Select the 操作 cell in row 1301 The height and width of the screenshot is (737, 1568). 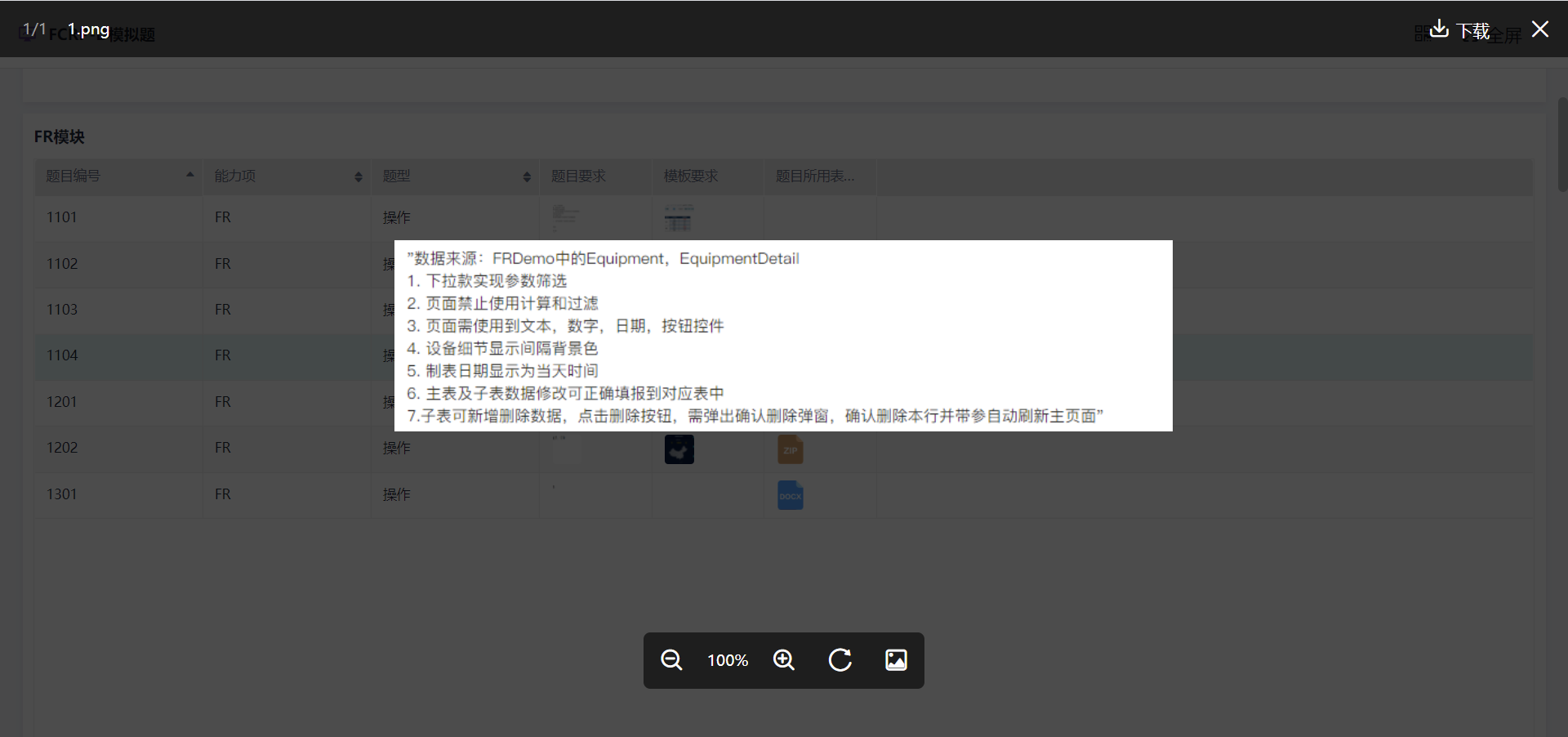click(x=455, y=494)
